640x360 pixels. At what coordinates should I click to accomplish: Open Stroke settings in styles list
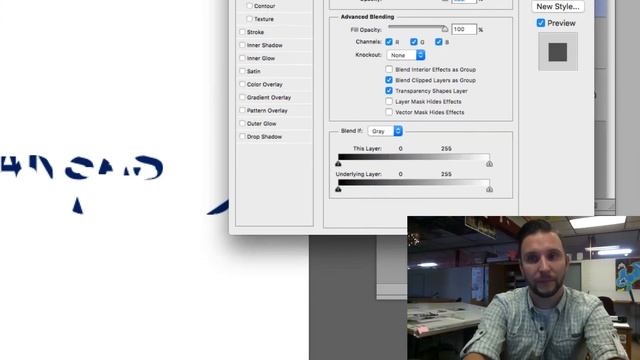(255, 32)
